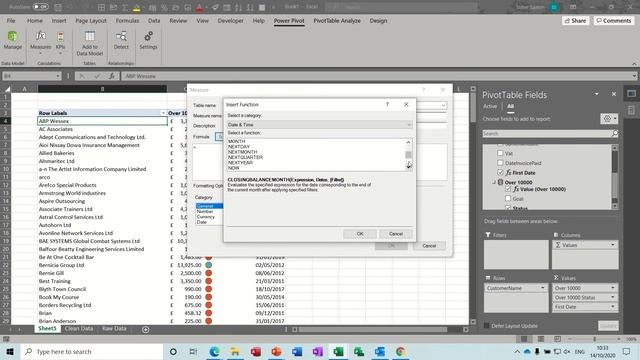Open PivotTable Fields pane options arrow
Viewport: 640px width, 360px height.
click(597, 94)
